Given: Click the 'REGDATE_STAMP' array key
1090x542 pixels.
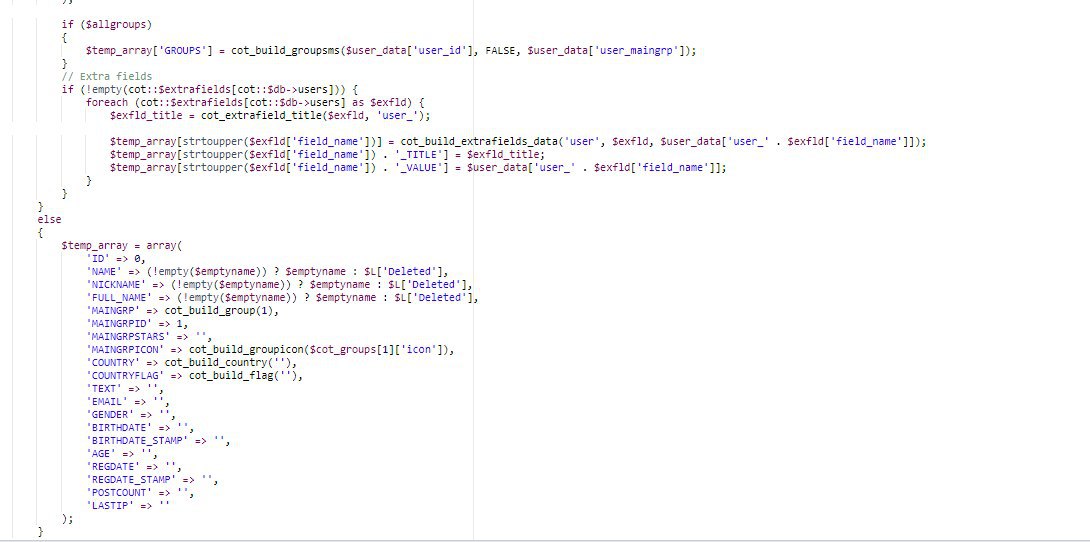Looking at the screenshot, I should [x=131, y=479].
